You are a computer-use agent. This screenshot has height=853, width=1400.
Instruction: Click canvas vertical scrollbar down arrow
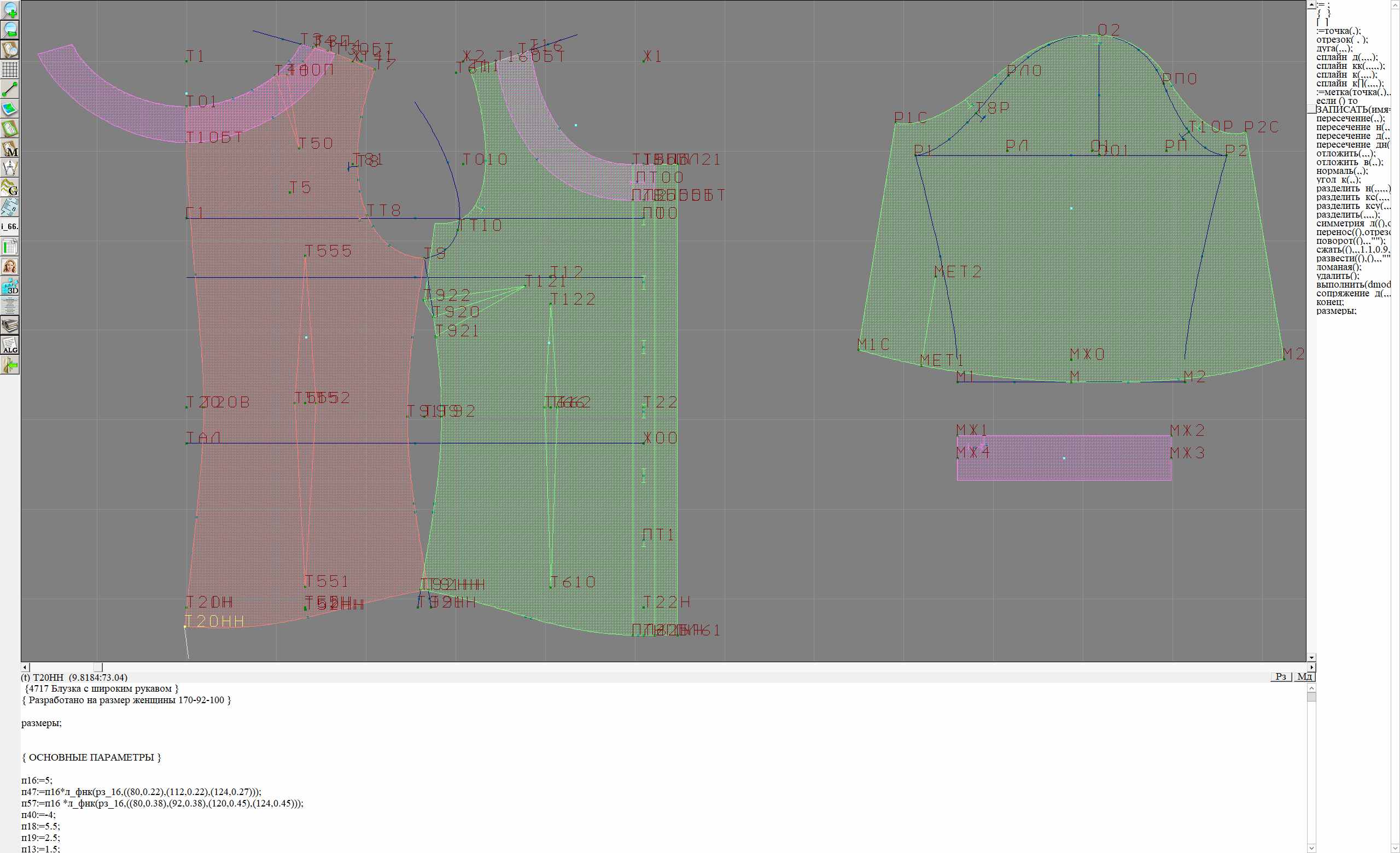[1311, 657]
